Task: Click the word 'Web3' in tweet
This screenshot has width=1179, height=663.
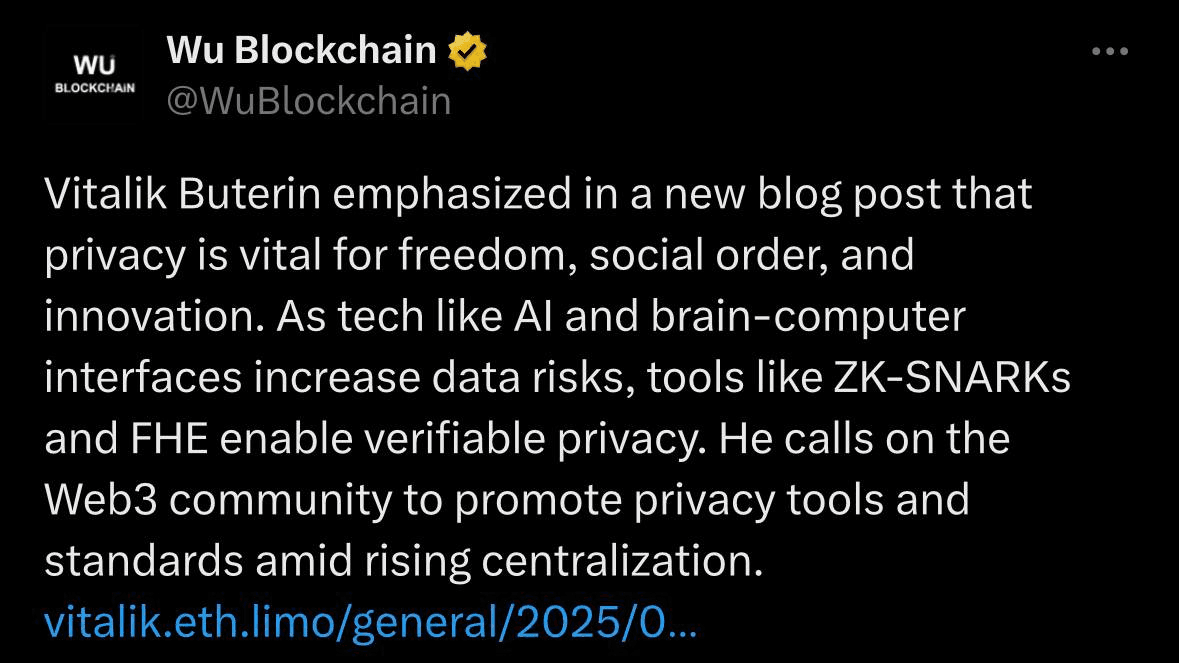Action: click(x=101, y=500)
